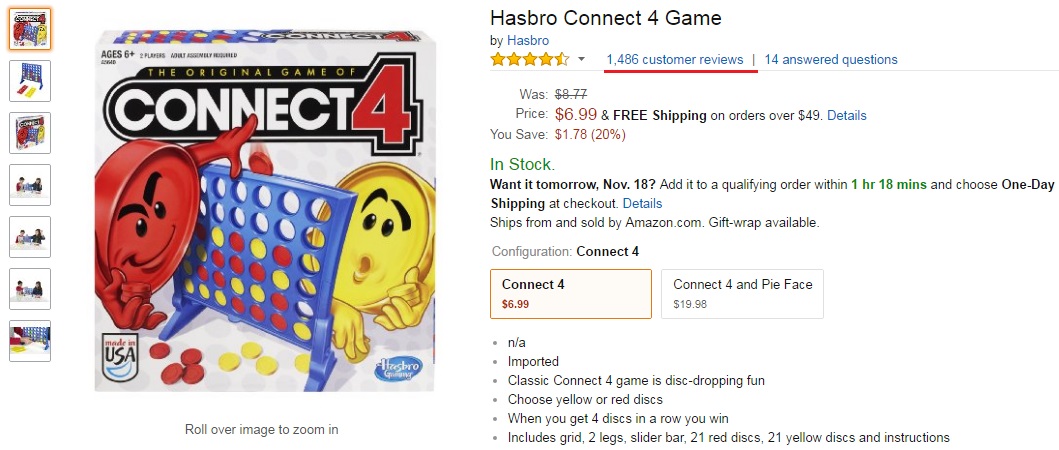Open Details link after One-Day Shipping
1059x450 pixels.
tap(642, 203)
